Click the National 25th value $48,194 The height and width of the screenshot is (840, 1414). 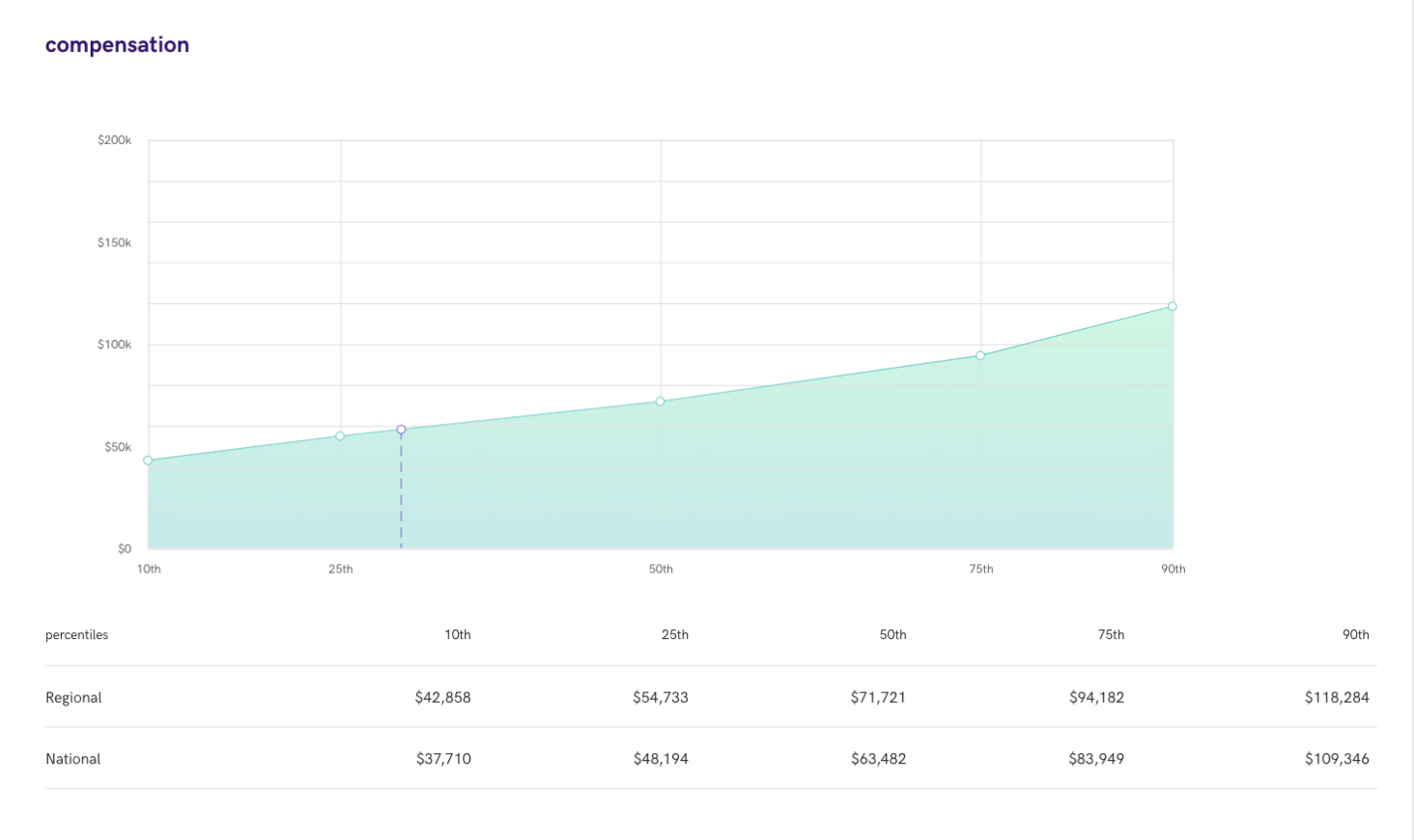pos(661,759)
